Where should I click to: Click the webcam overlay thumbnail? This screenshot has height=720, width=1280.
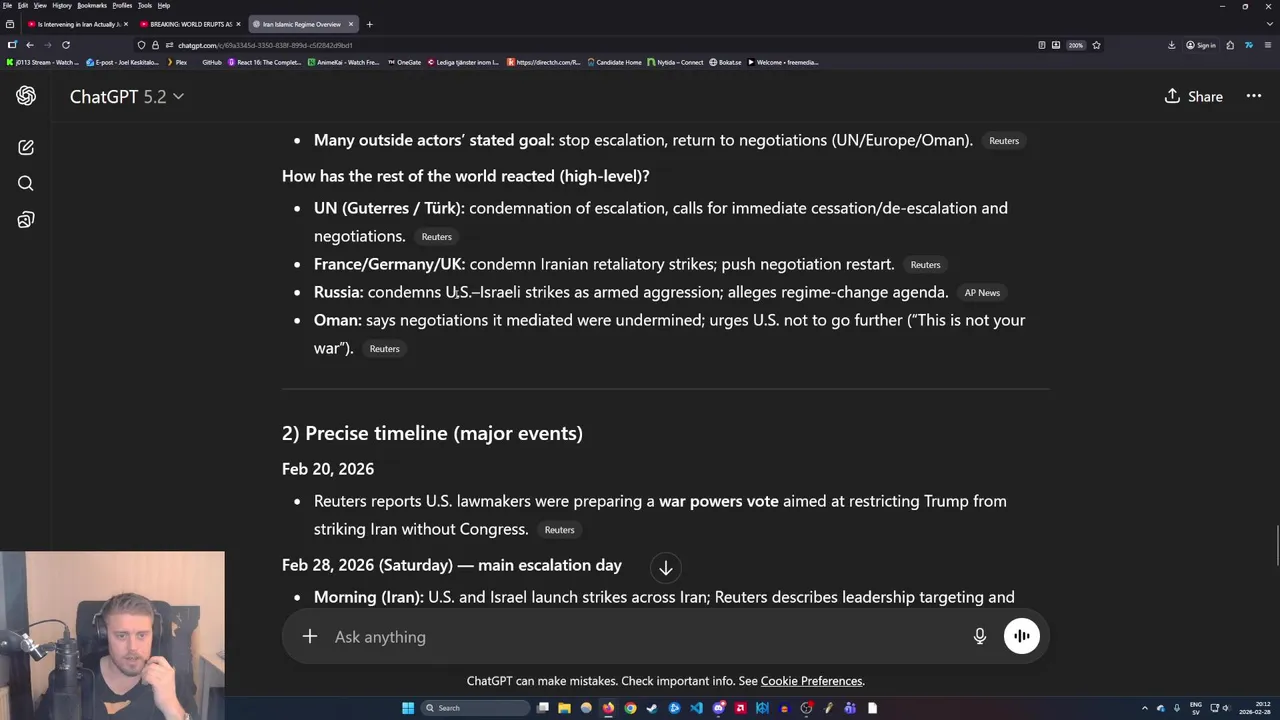coord(112,636)
